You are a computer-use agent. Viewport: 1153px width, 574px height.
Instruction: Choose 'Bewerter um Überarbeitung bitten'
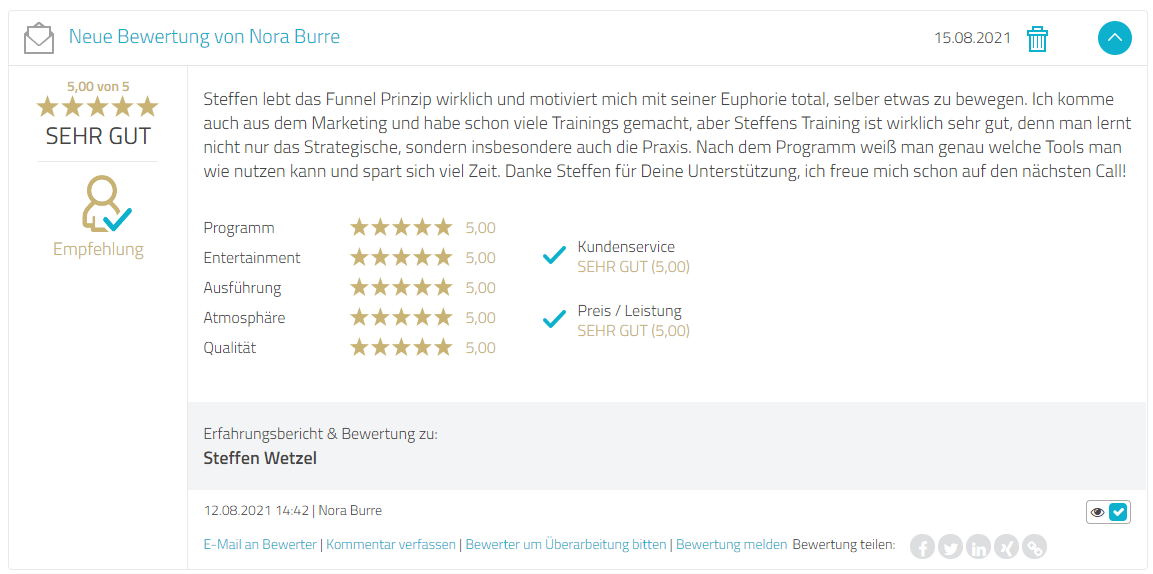click(x=566, y=545)
